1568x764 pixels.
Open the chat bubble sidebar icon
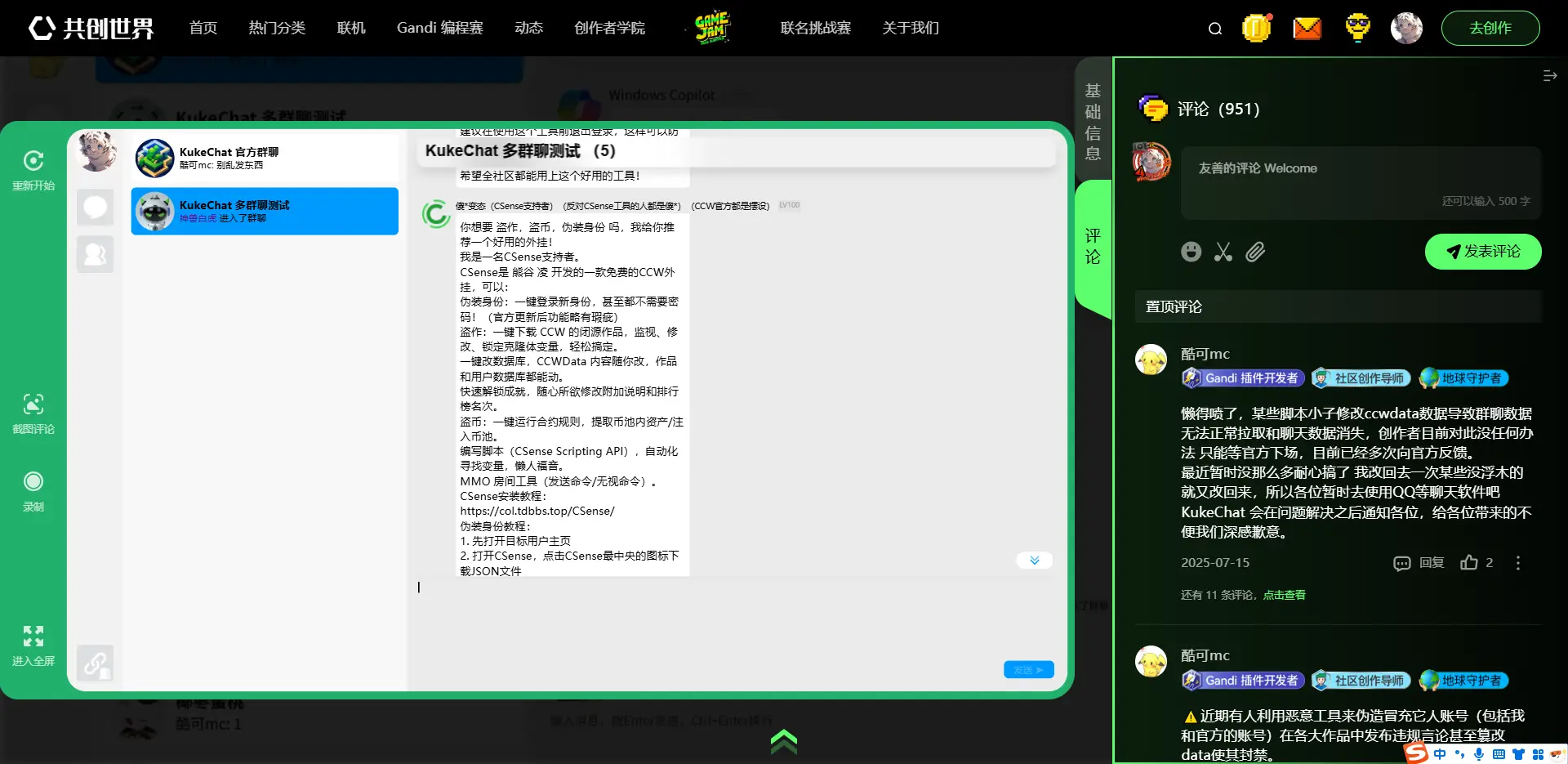pyautogui.click(x=95, y=207)
